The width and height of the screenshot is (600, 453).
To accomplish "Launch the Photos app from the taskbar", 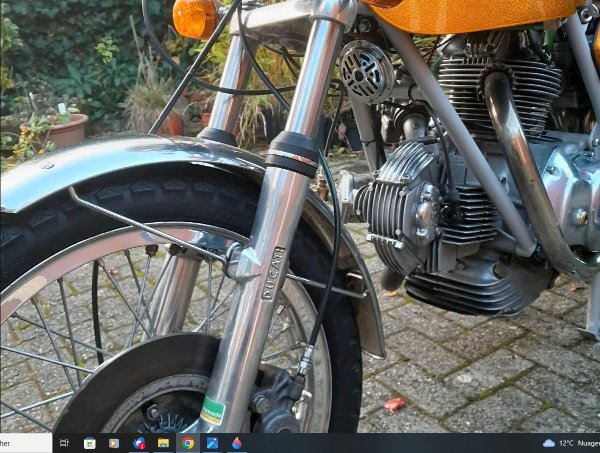I will coord(212,443).
